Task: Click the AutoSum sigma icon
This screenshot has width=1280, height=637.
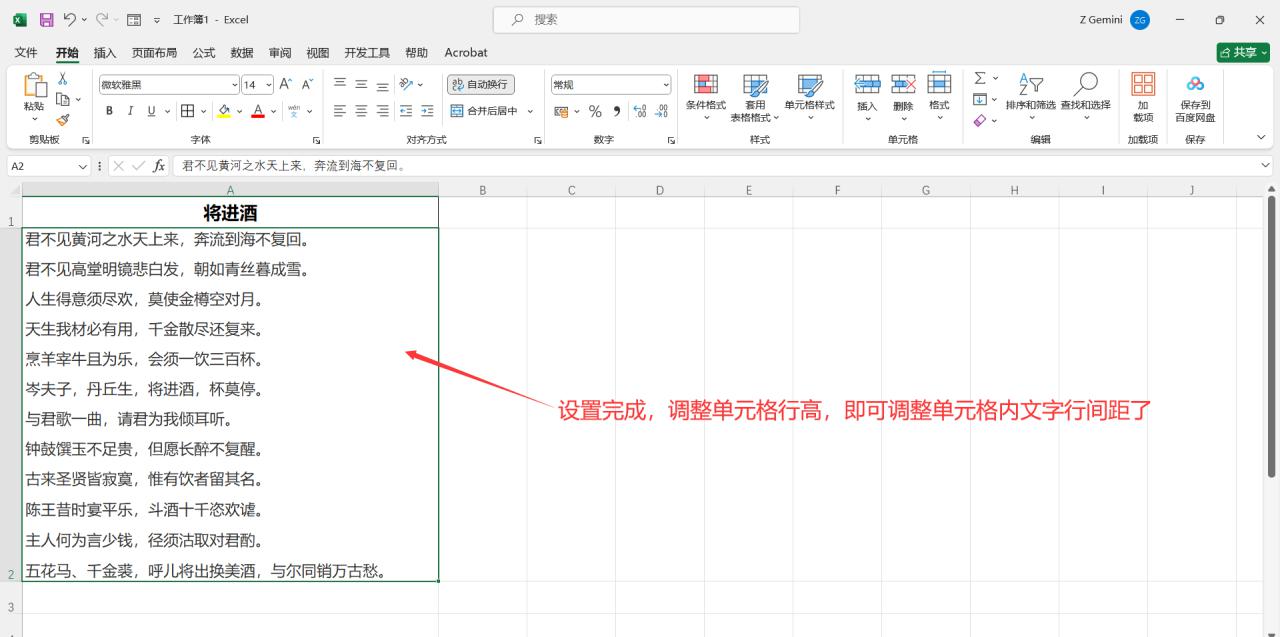Action: (x=980, y=78)
